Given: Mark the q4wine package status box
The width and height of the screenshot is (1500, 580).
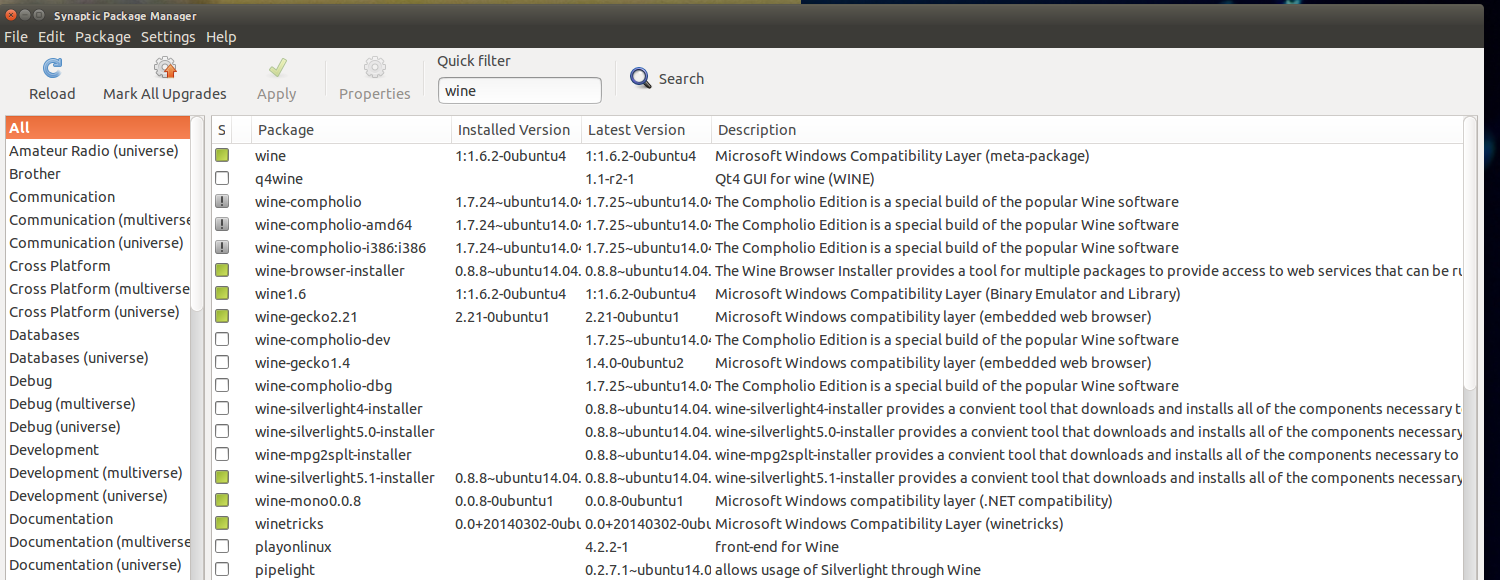Looking at the screenshot, I should pos(222,179).
